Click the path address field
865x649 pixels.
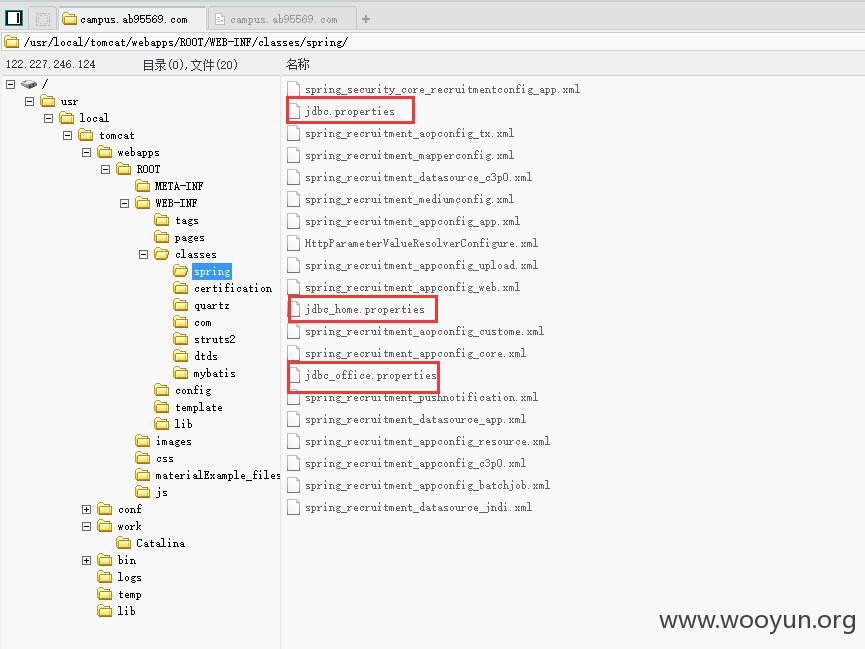point(432,42)
